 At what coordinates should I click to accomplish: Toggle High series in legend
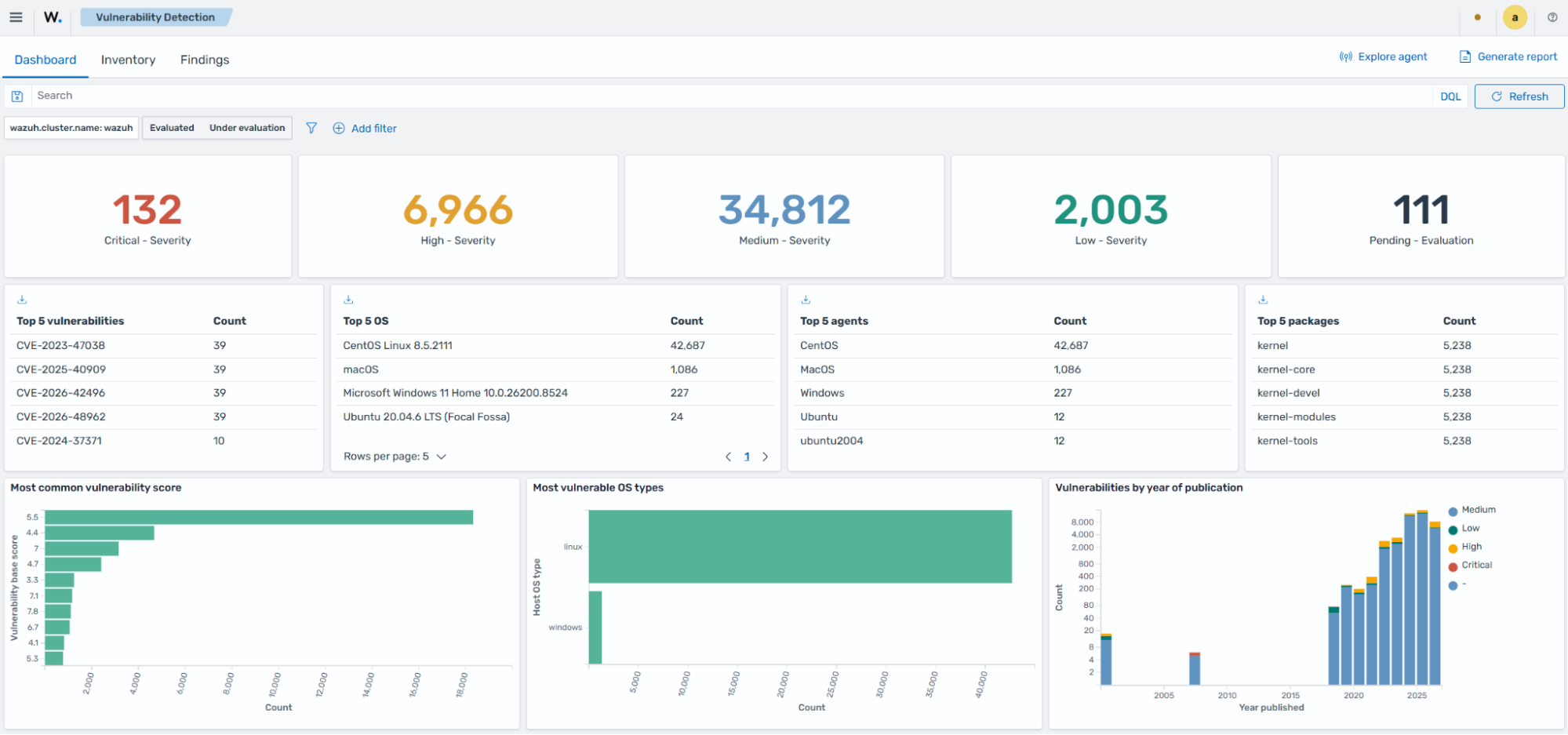click(1464, 547)
